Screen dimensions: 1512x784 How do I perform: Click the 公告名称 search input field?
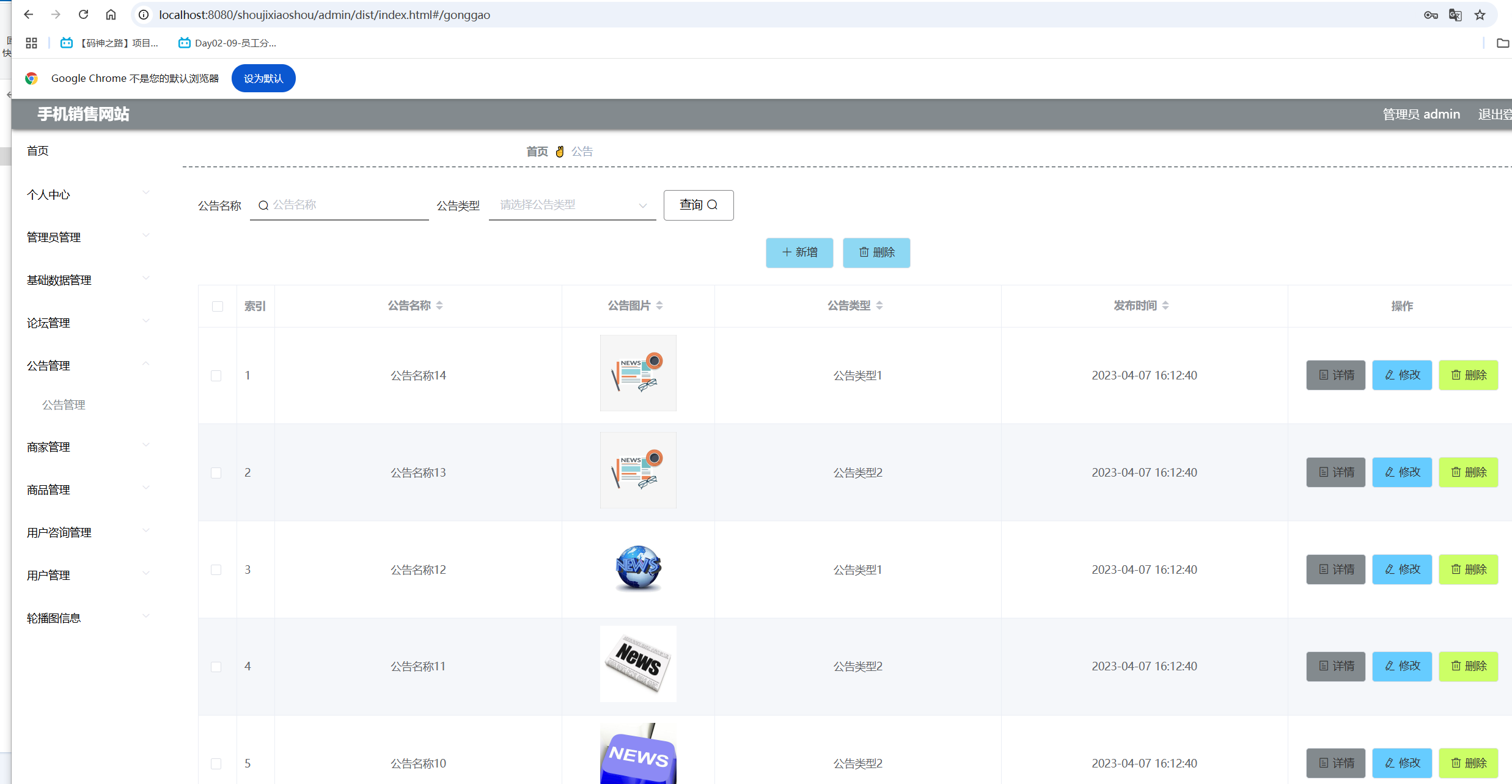click(345, 205)
